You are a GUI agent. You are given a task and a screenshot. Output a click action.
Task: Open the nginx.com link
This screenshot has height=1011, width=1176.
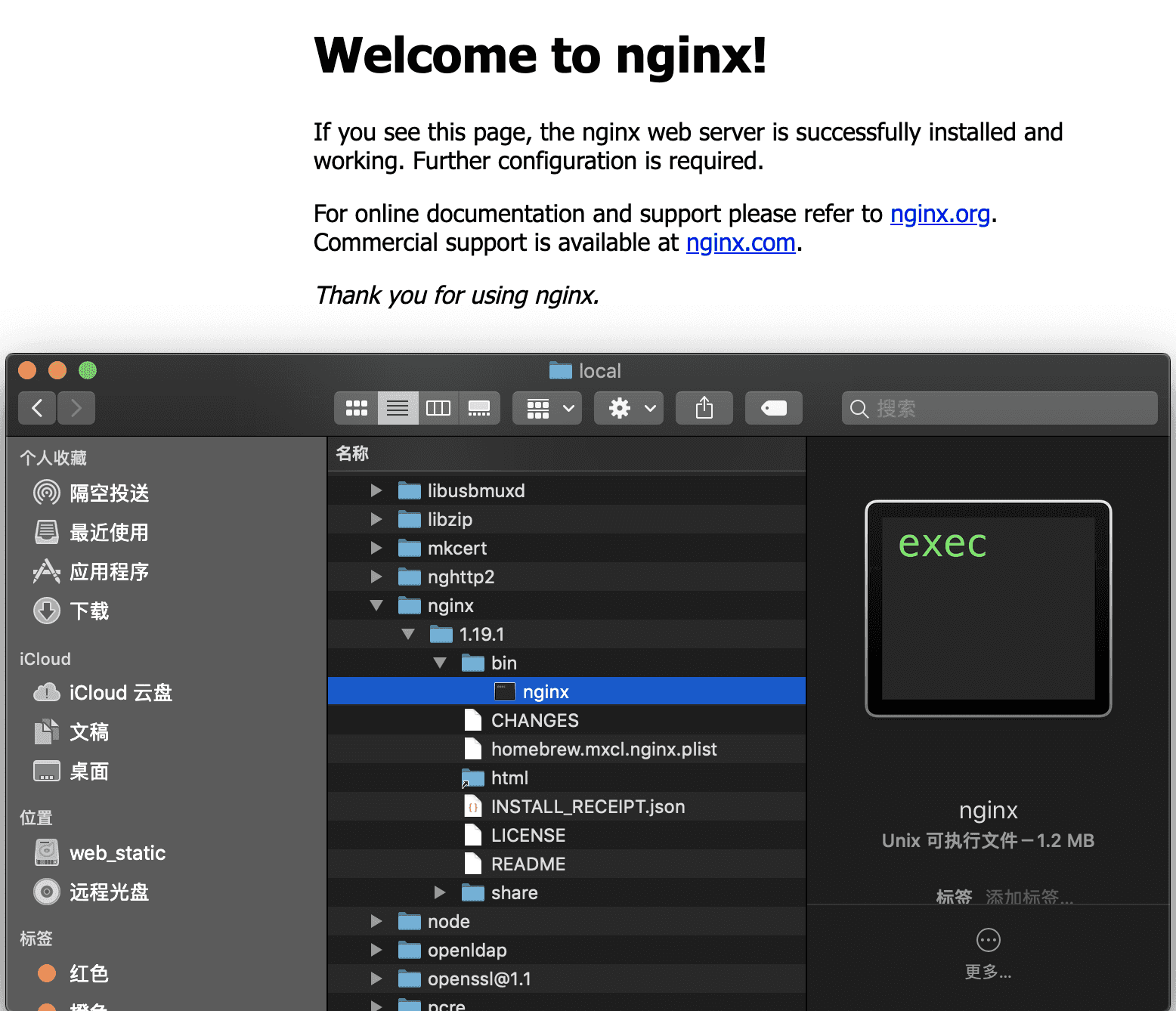click(740, 243)
